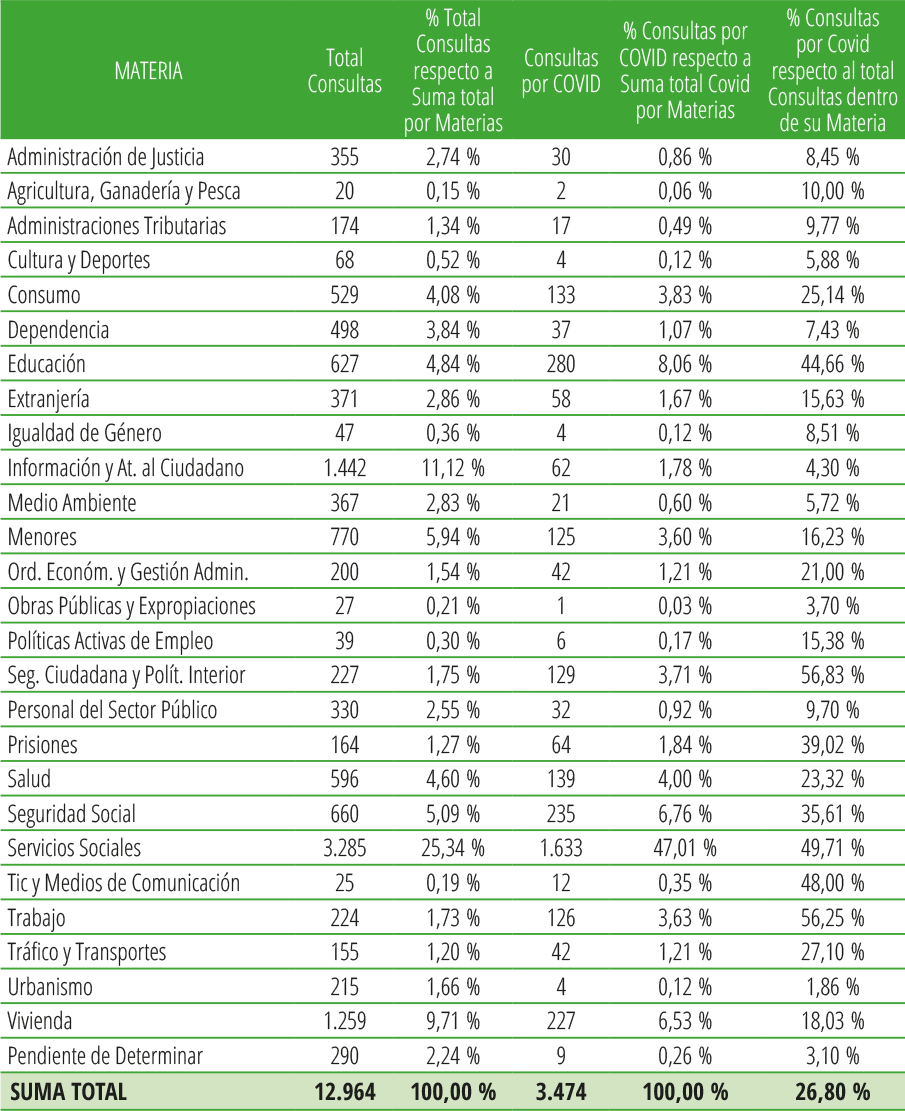Image resolution: width=905 pixels, height=1111 pixels.
Task: Click the Consumo row label
Action: (44, 295)
